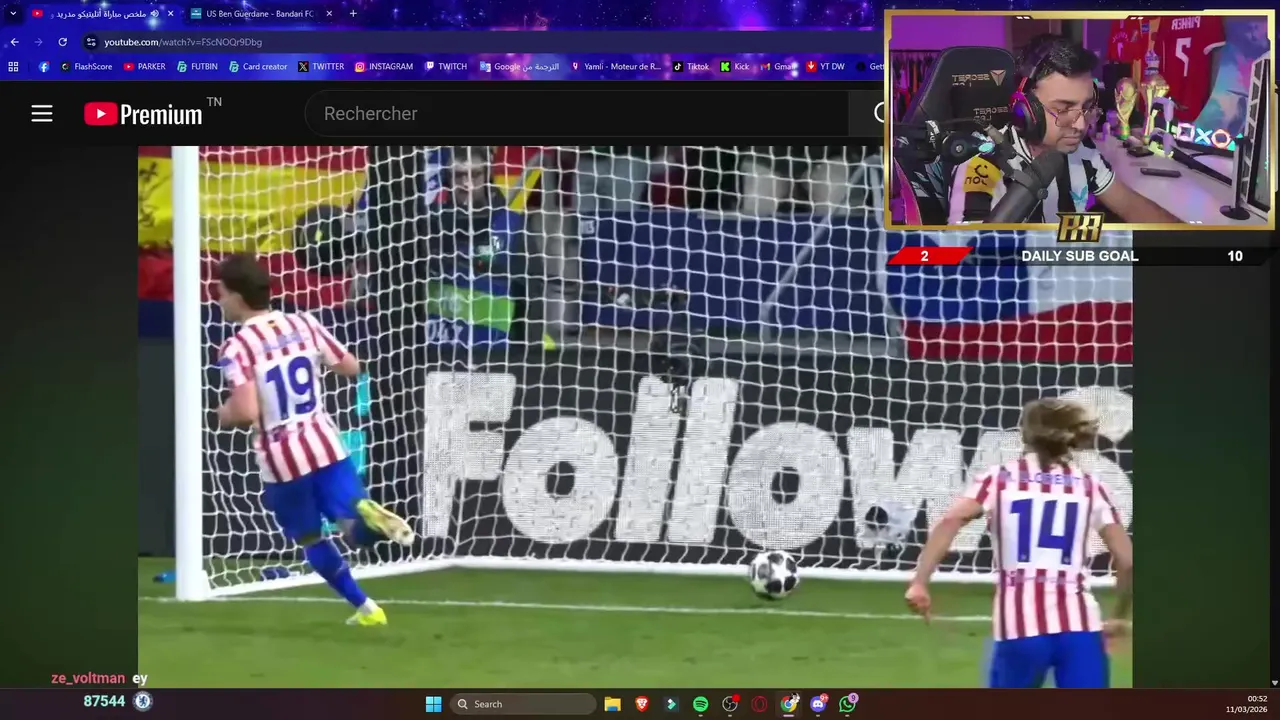
Task: Open the FlashScore bookmark
Action: pyautogui.click(x=86, y=67)
